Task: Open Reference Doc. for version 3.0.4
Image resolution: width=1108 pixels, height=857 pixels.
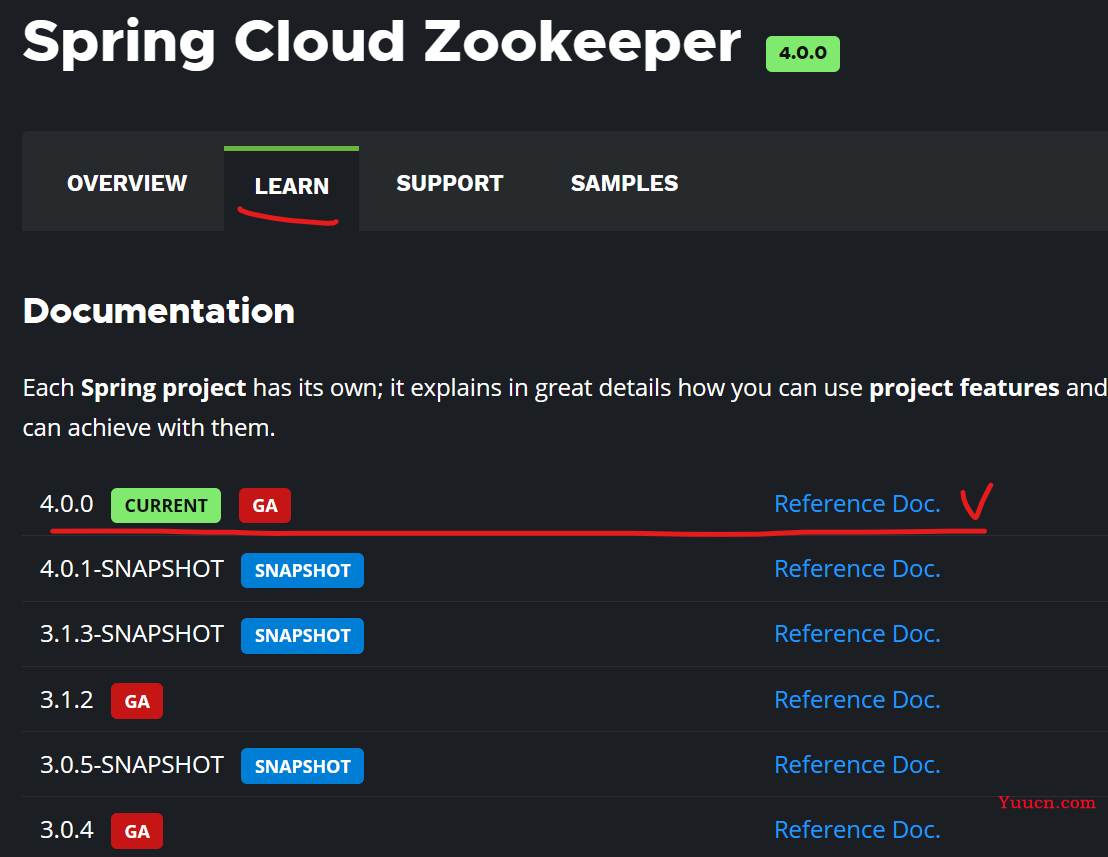Action: pyautogui.click(x=857, y=829)
